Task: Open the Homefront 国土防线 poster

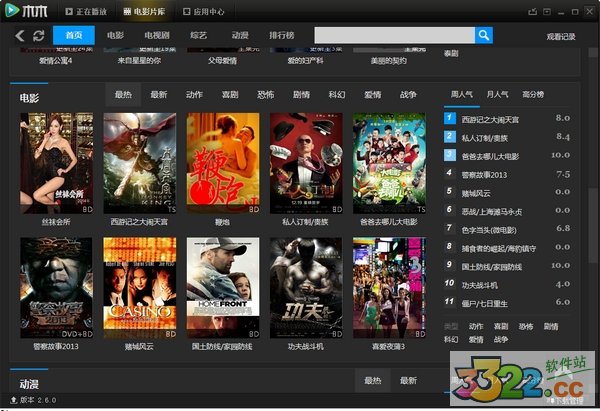Action: 223,288
